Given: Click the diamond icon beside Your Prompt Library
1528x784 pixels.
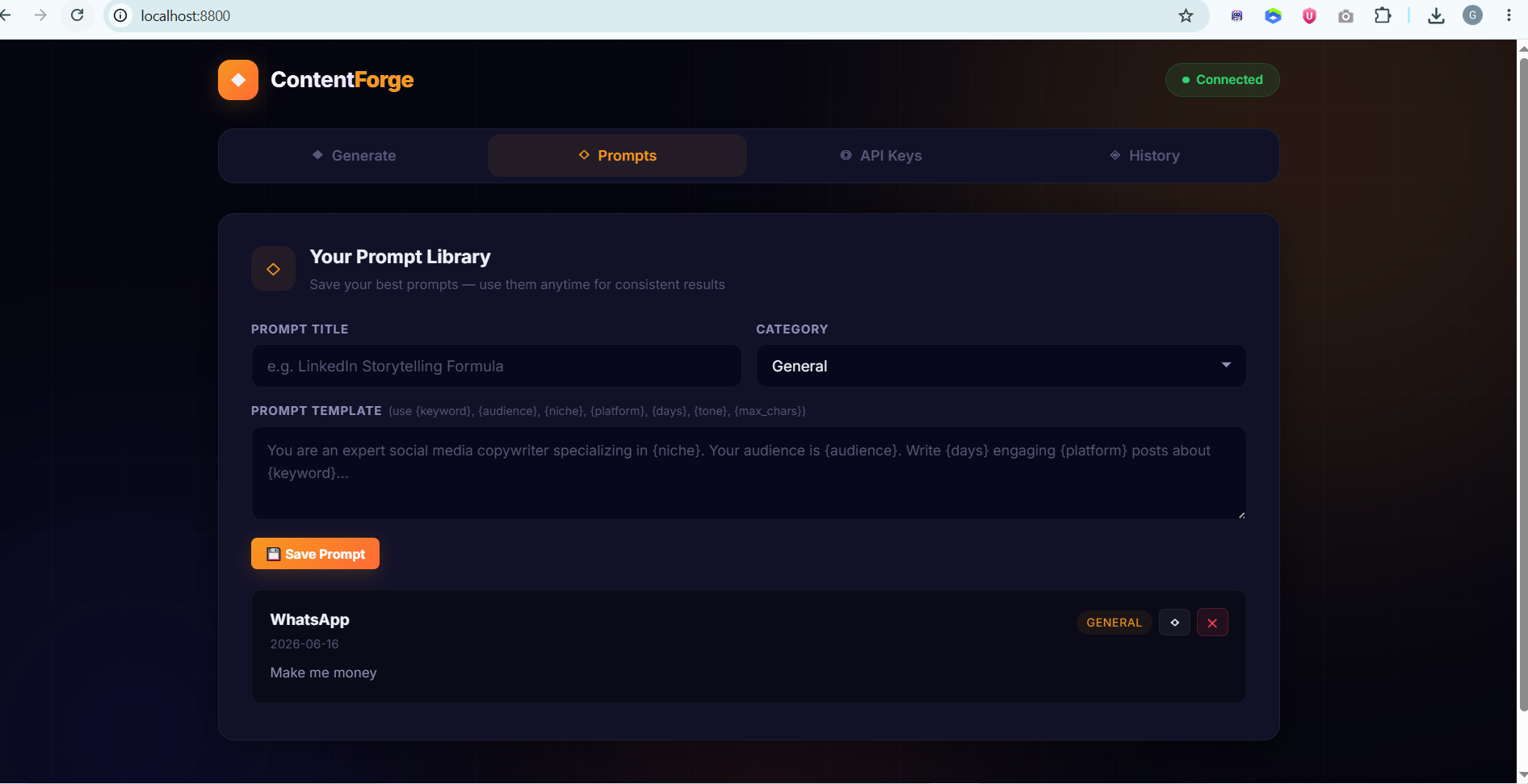Looking at the screenshot, I should click(x=273, y=269).
